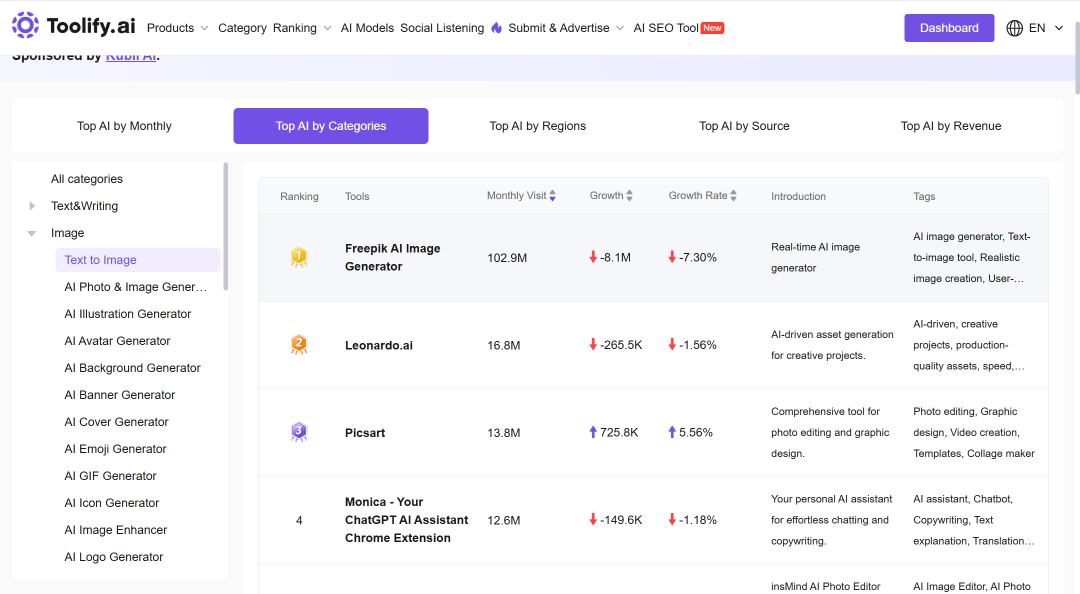Click the orange rank 2 medal
Image resolution: width=1080 pixels, height=594 pixels.
click(x=299, y=345)
